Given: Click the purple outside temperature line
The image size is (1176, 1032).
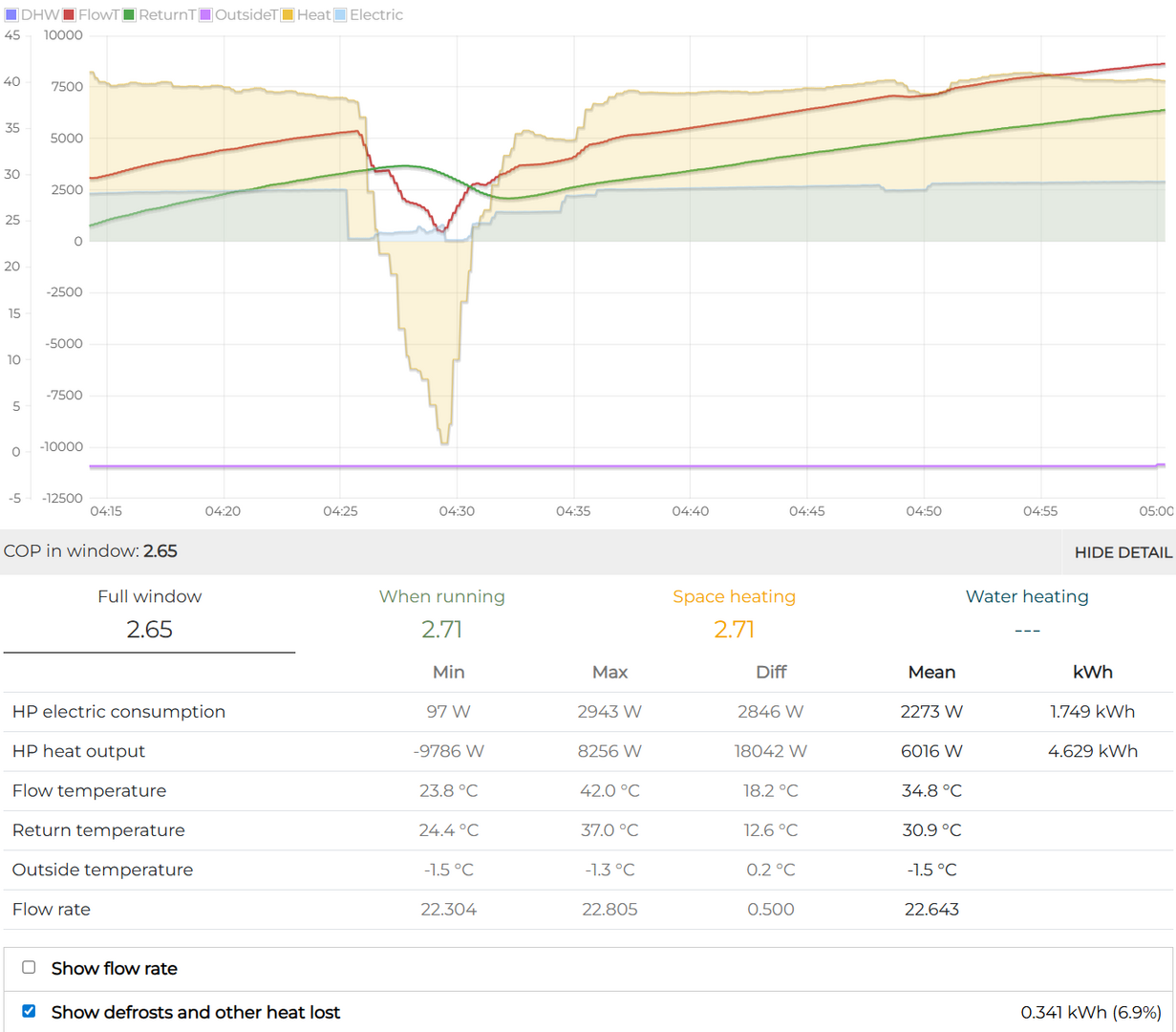Looking at the screenshot, I should 621,466.
